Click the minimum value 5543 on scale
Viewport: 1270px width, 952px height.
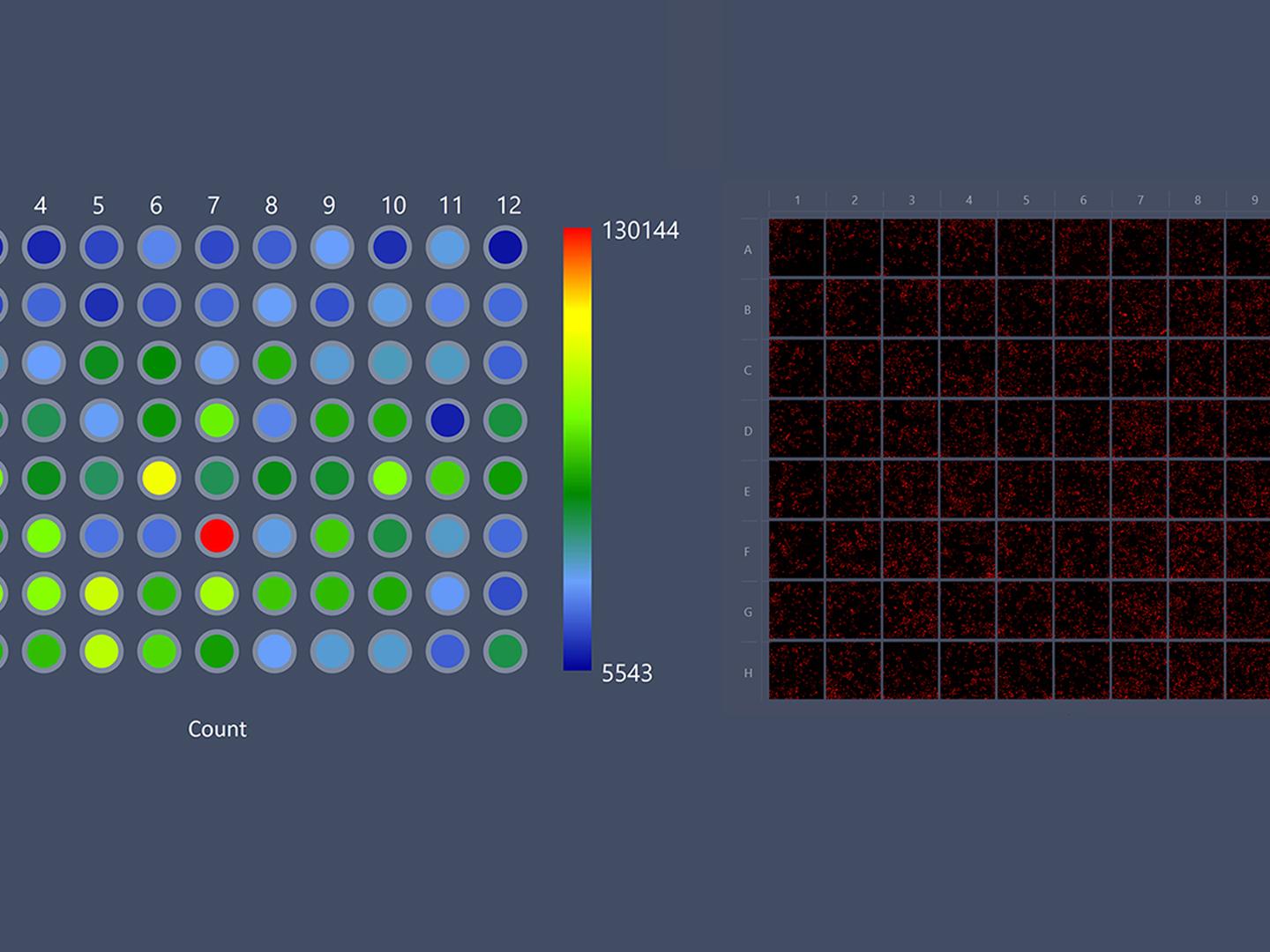point(627,673)
